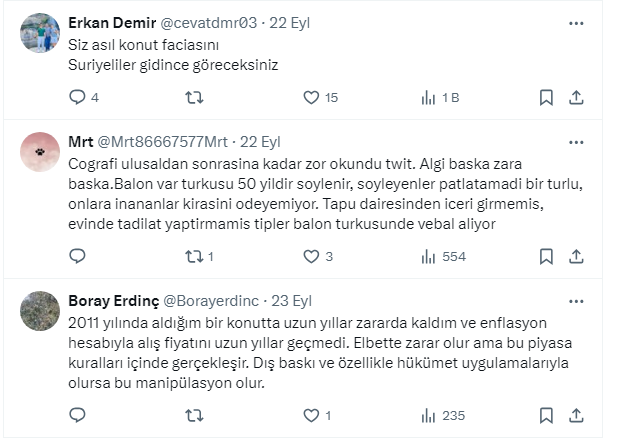View analytics on Mrt's tweet

tap(428, 256)
